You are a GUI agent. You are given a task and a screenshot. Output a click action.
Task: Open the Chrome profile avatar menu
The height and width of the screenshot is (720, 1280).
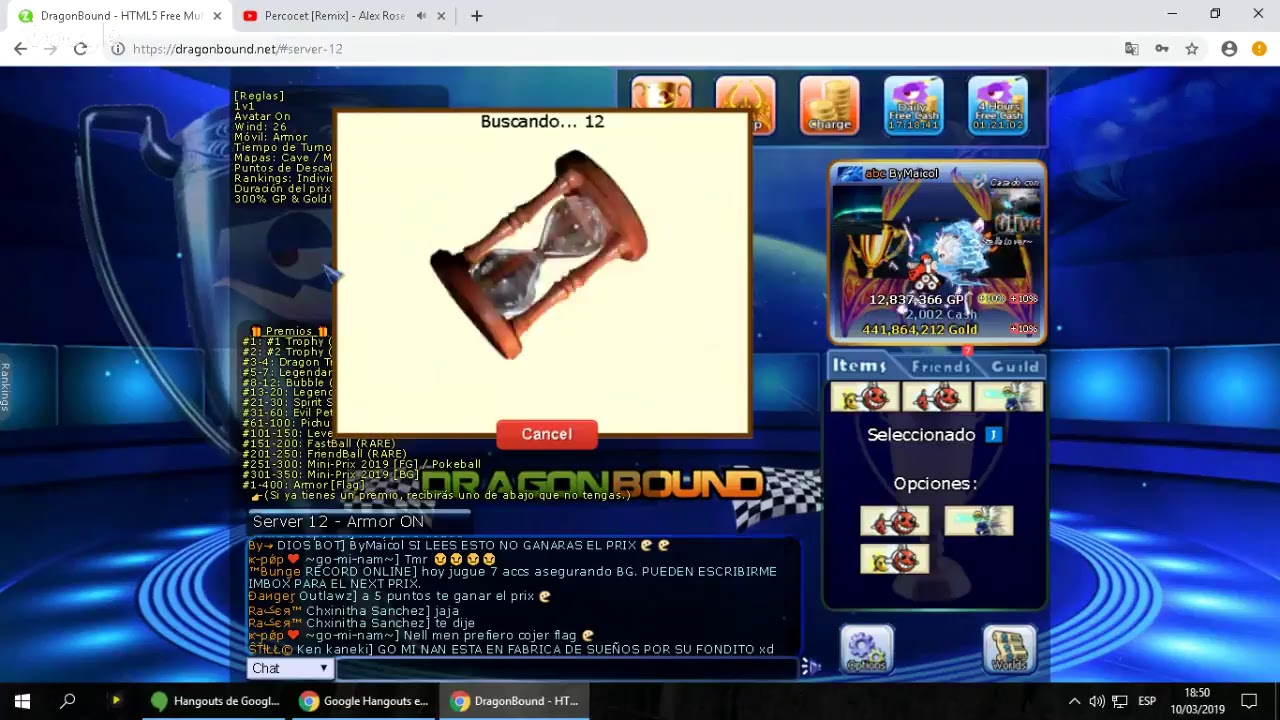(x=1229, y=49)
